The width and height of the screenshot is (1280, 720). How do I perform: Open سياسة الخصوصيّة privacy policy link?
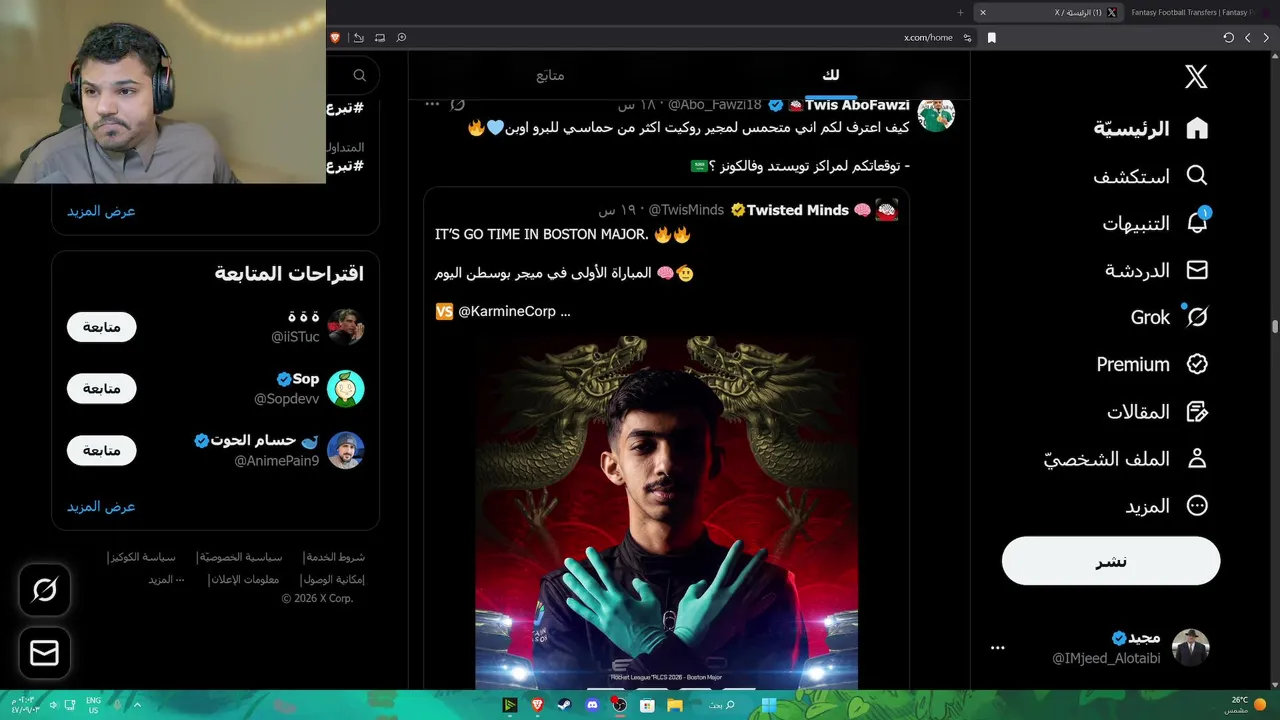coord(240,557)
